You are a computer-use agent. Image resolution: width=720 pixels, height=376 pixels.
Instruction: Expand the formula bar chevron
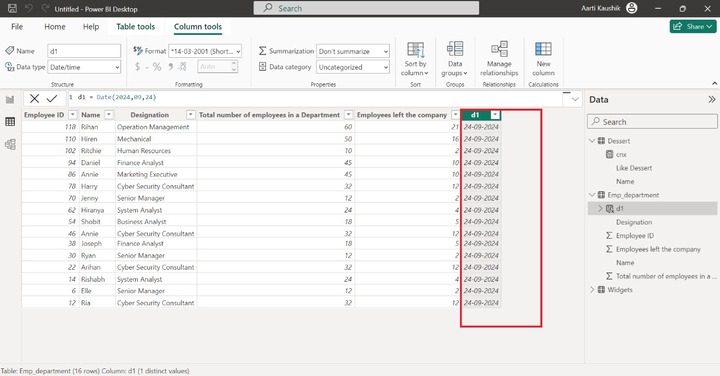point(575,99)
